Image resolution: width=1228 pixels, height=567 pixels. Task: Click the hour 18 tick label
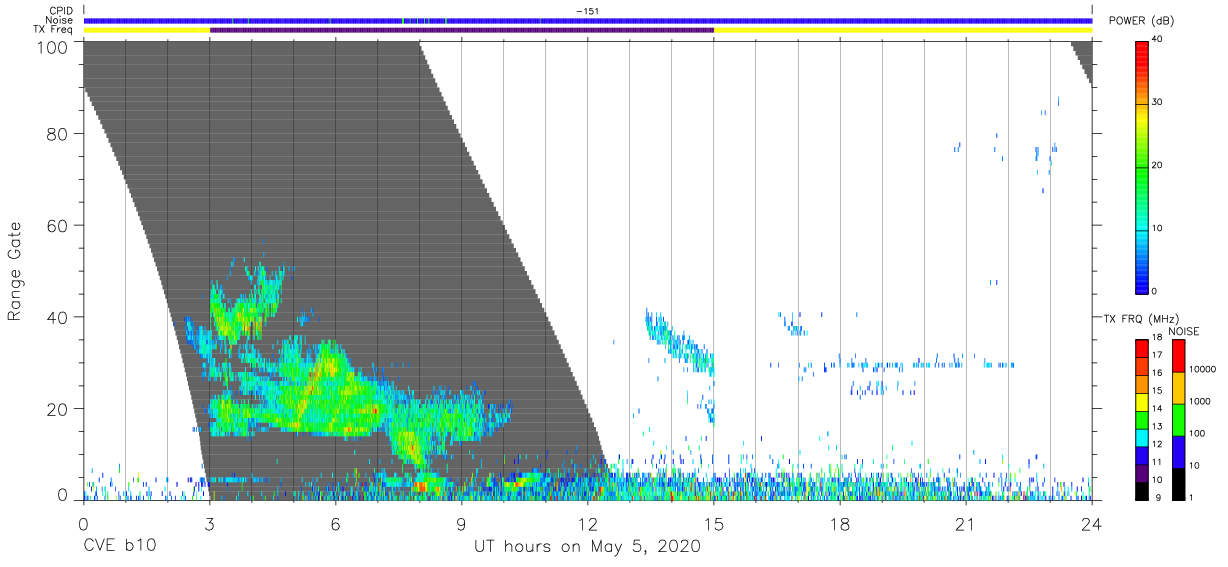[840, 525]
